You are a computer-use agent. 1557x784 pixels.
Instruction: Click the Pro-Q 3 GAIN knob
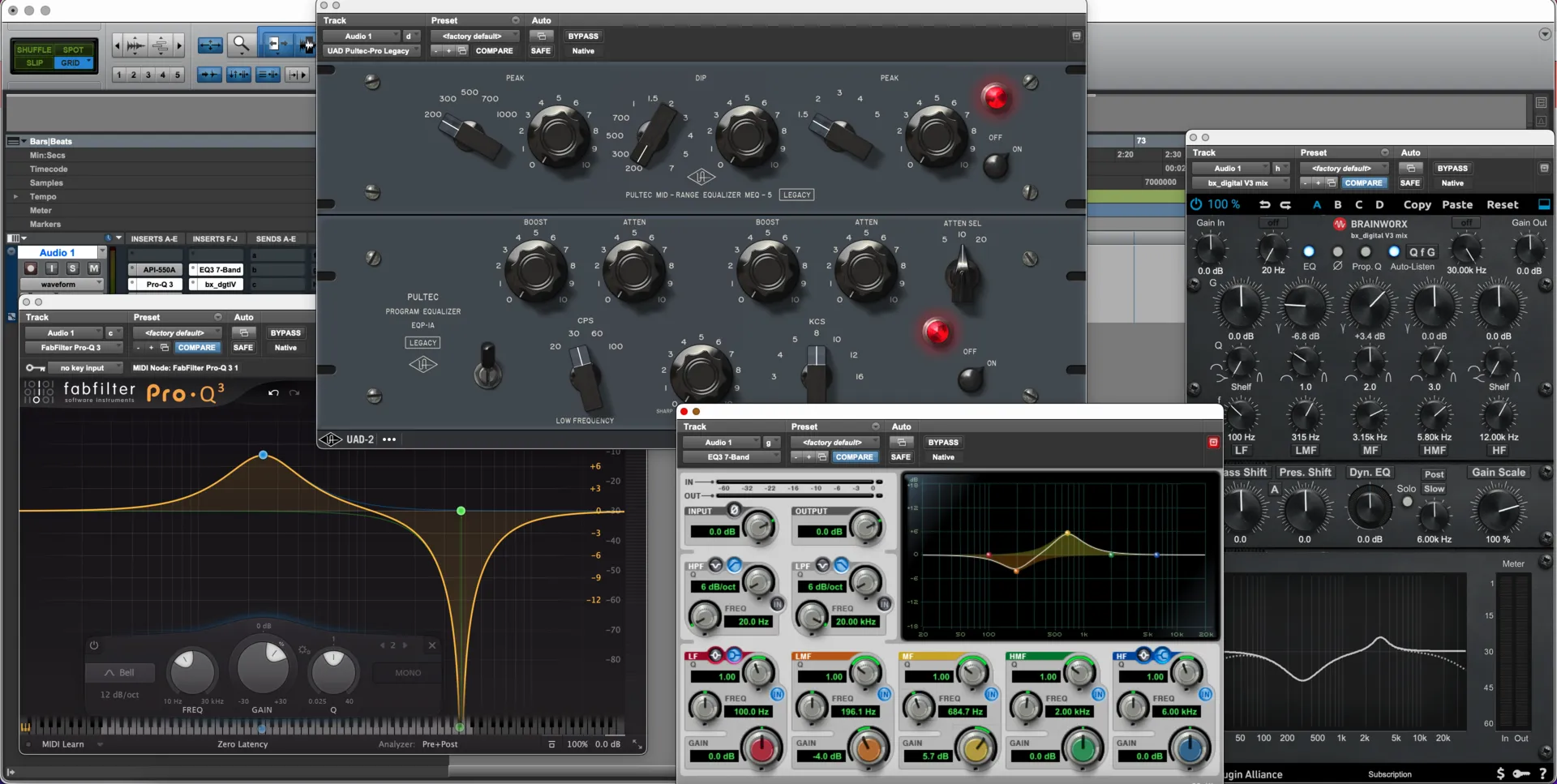(263, 666)
